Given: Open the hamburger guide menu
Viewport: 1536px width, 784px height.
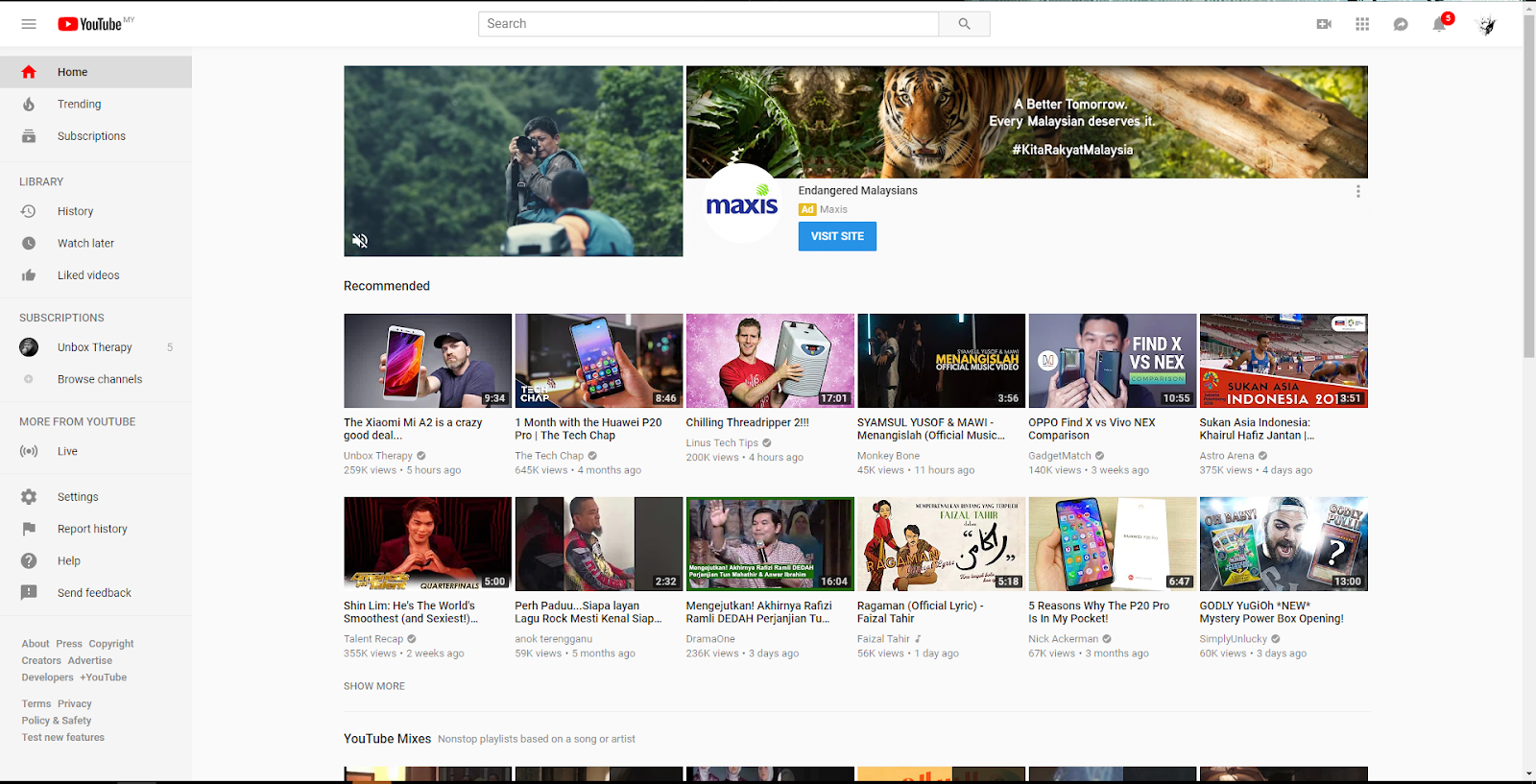Looking at the screenshot, I should pos(29,24).
